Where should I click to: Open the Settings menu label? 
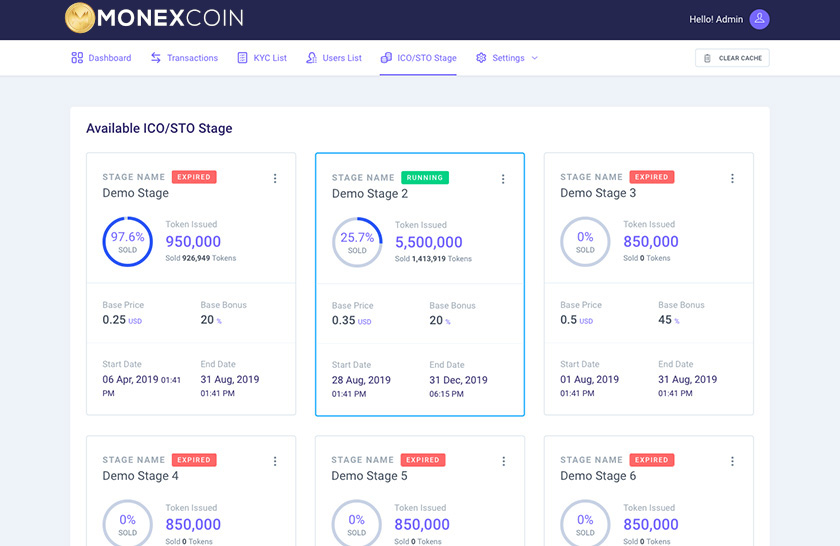point(508,58)
